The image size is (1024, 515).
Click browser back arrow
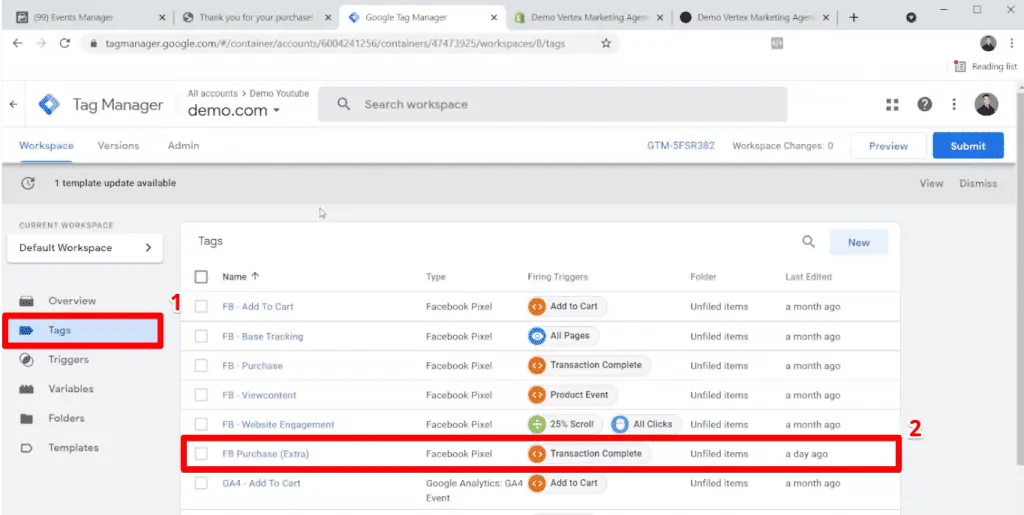(x=18, y=44)
